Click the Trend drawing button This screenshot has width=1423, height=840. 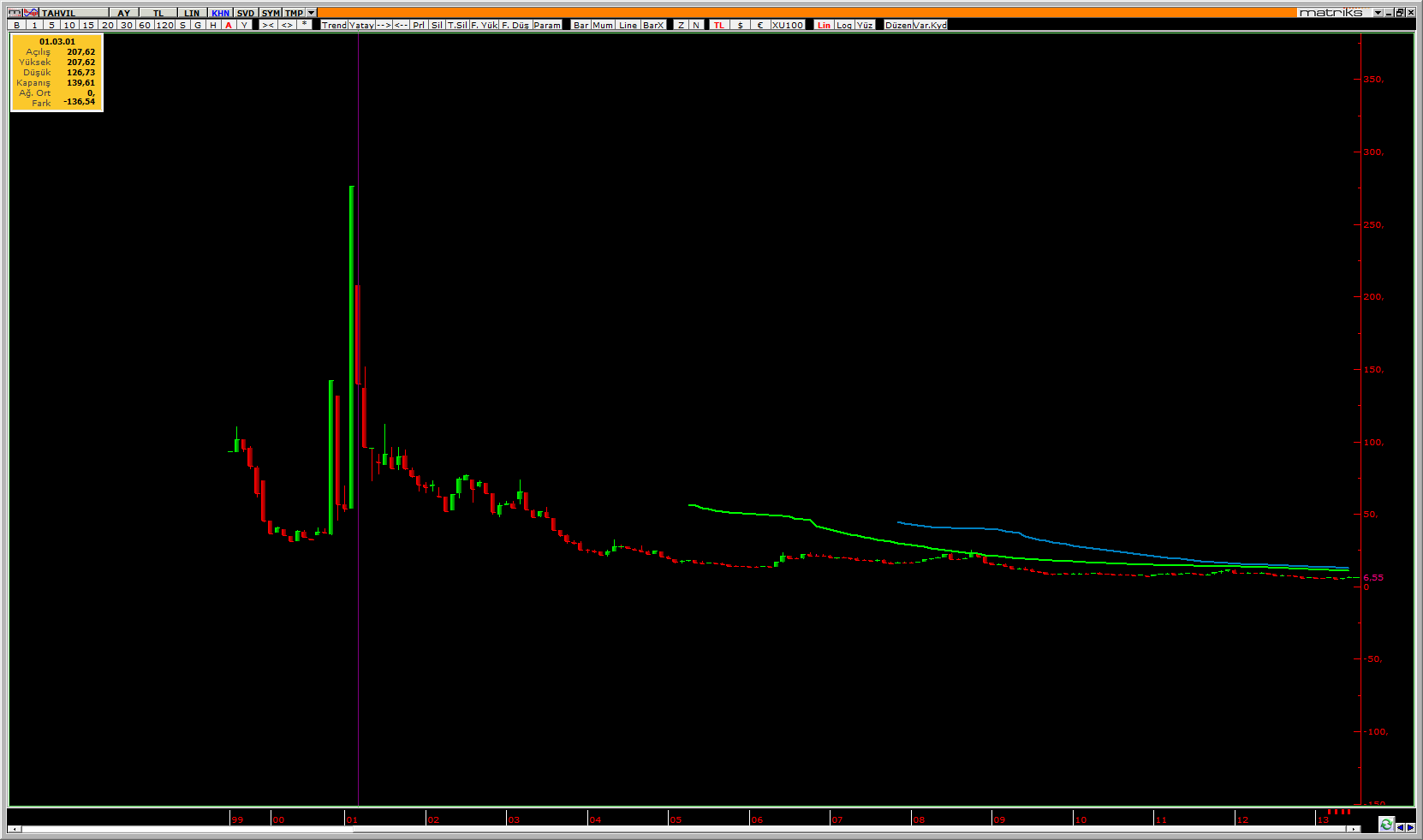tap(334, 25)
